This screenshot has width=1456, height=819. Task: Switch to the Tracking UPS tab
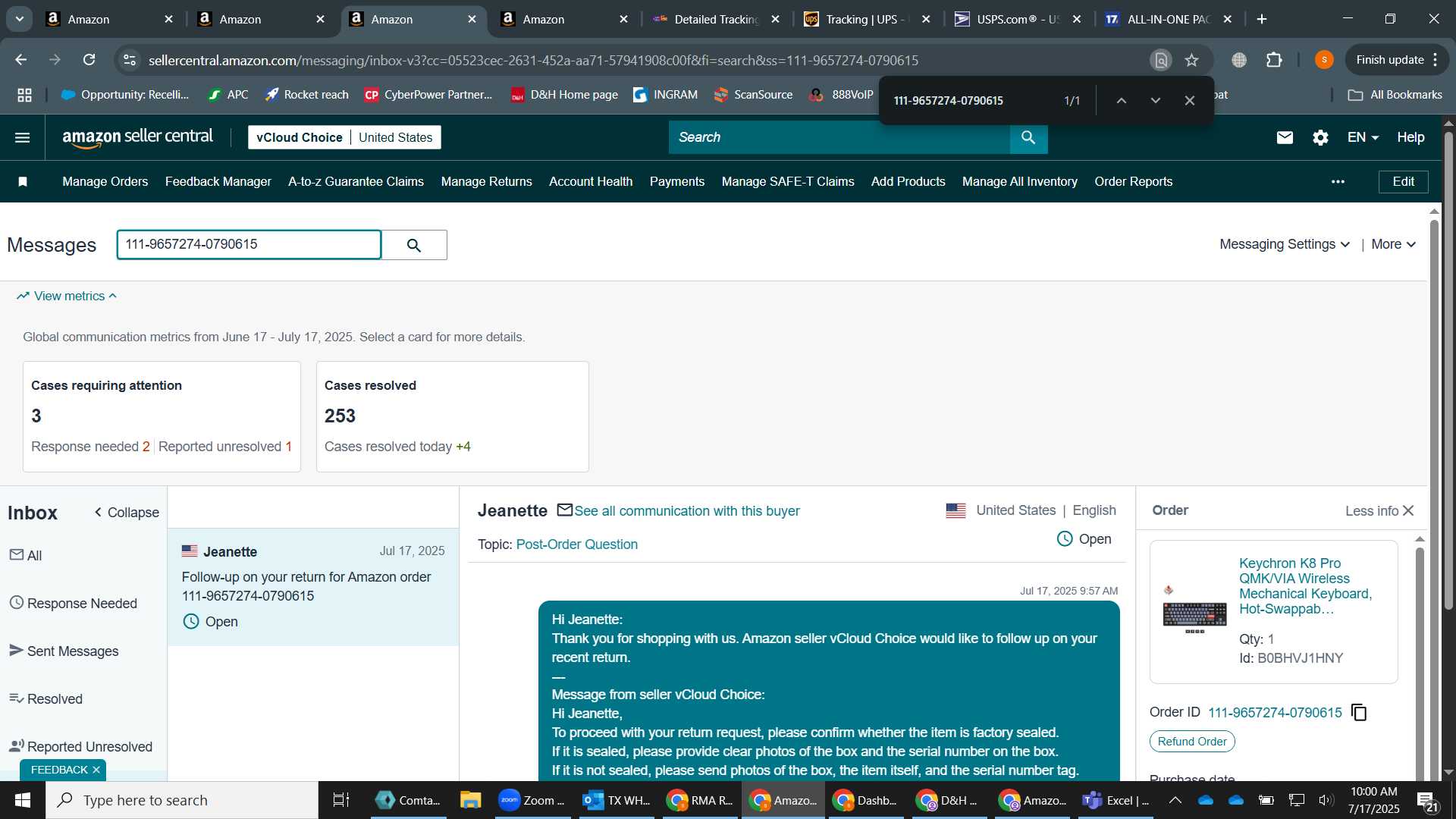(x=867, y=19)
